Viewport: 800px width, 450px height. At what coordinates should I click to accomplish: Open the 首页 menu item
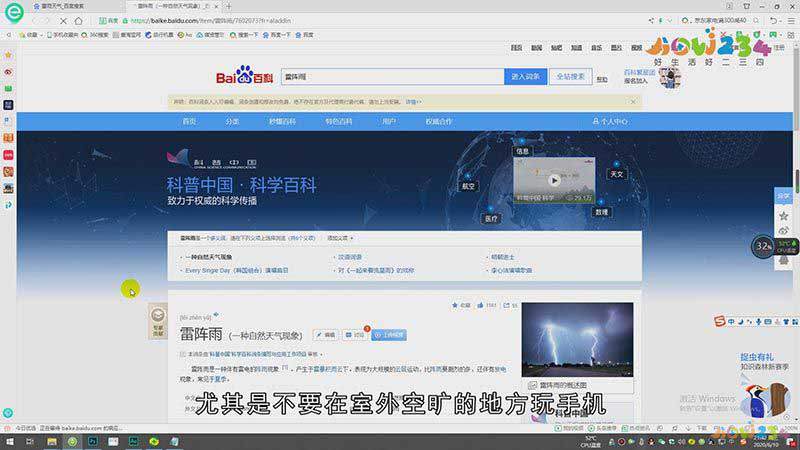189,121
